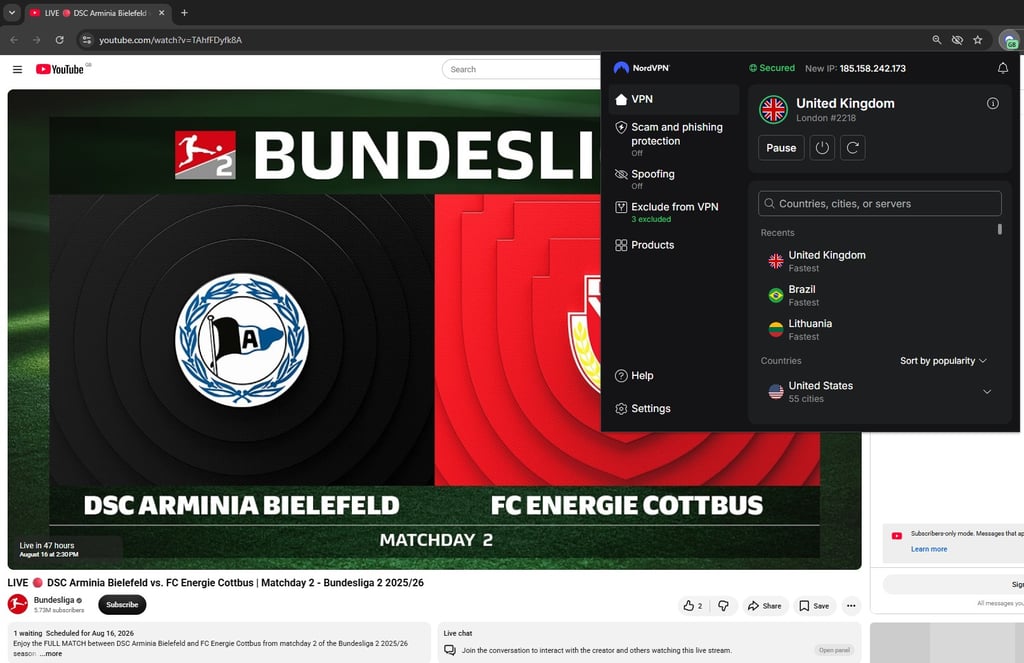Subscribe to the Bundesliga channel
1024x663 pixels.
[122, 605]
